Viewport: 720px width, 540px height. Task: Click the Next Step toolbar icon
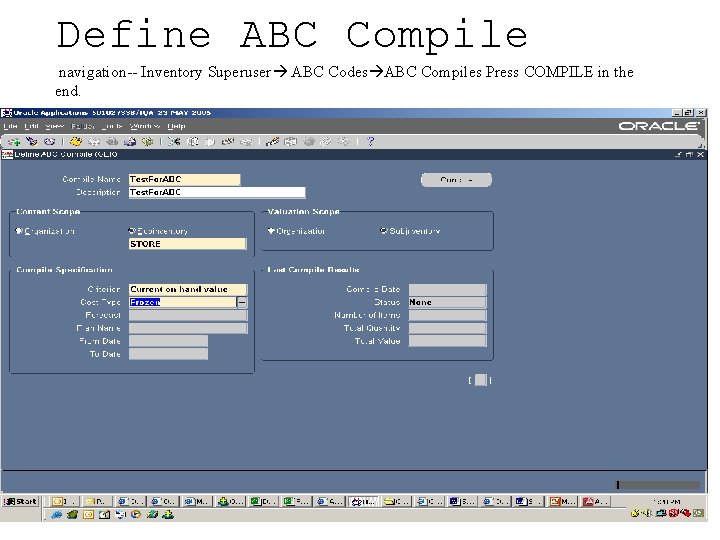94,142
